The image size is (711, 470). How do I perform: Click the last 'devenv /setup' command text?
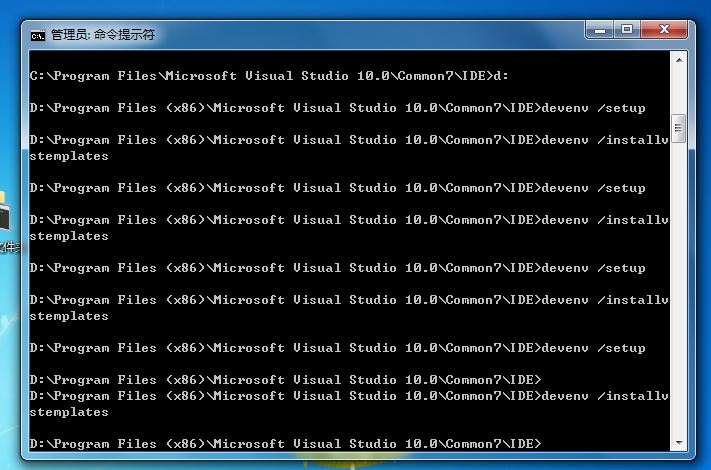pos(593,348)
